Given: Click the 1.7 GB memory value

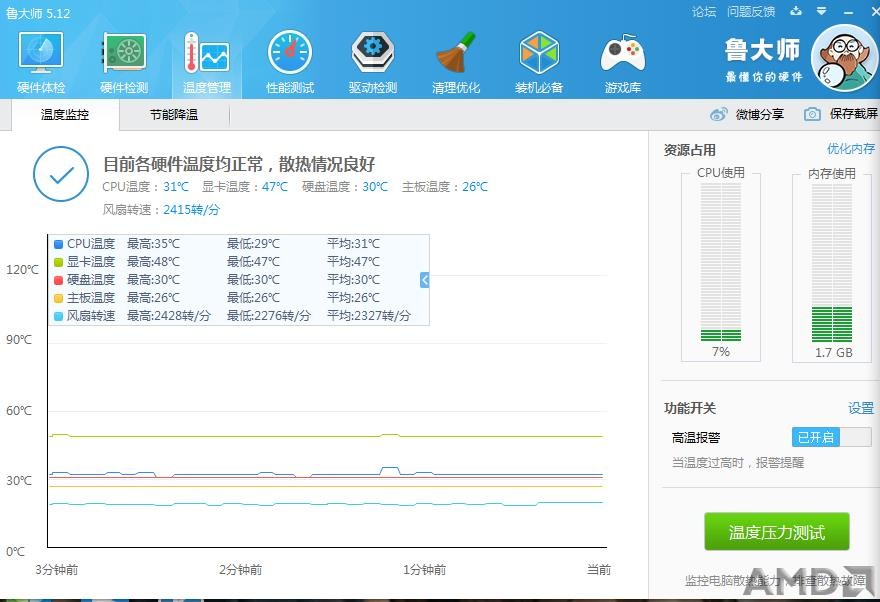Looking at the screenshot, I should tap(833, 352).
